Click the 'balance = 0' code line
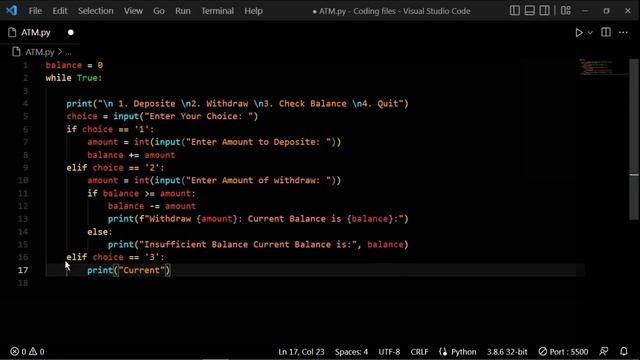 [x=74, y=65]
